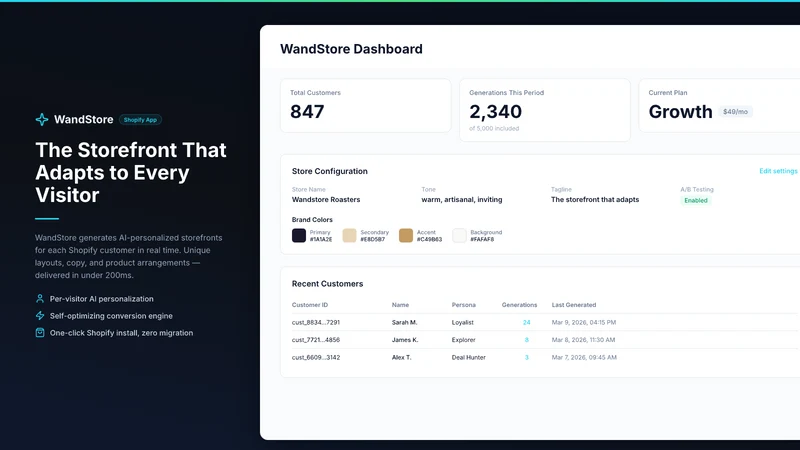Click generations count 24 for Sarah M.
The image size is (800, 450).
pos(527,322)
